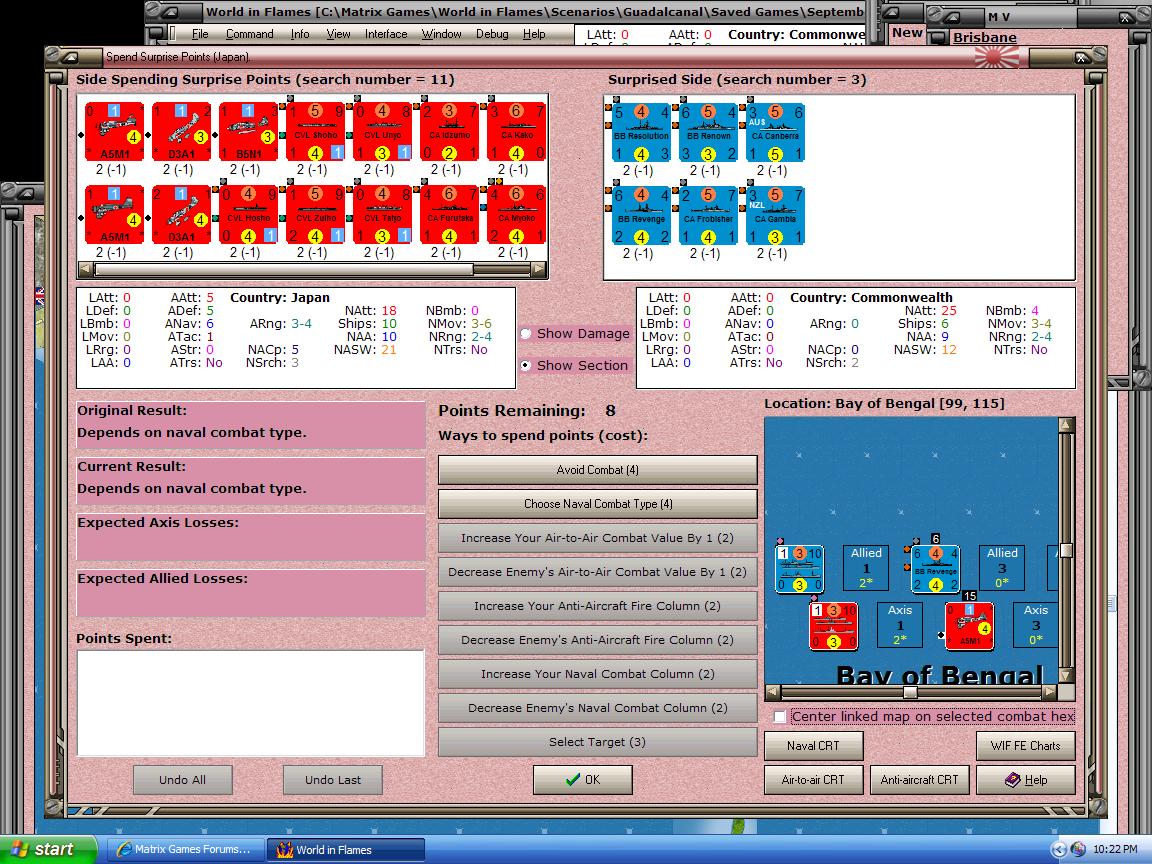
Task: Open the WIF FE Charts
Action: click(x=1026, y=746)
